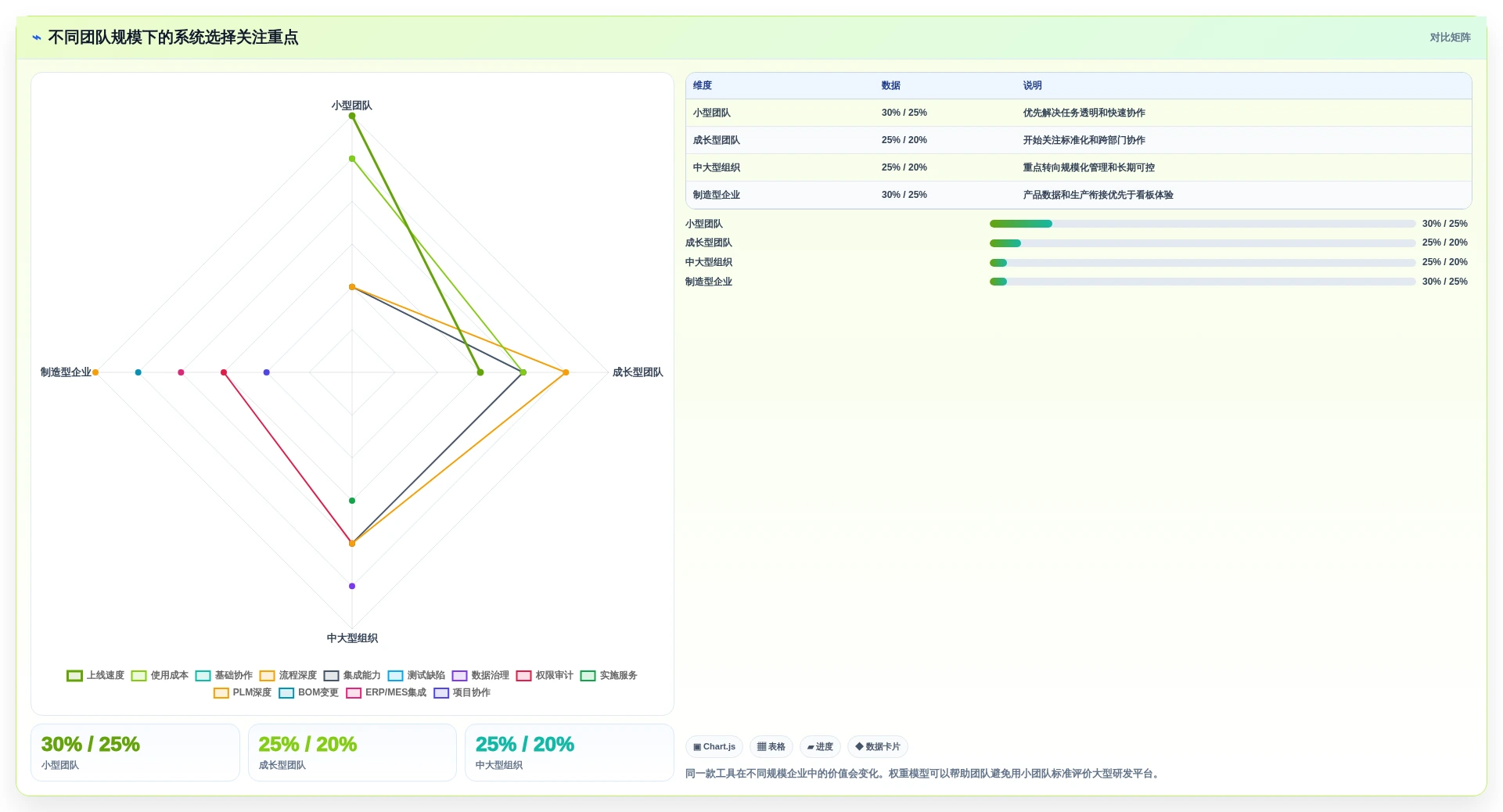Select the 制造型企业 table row cell
1503x812 pixels.
coord(717,195)
